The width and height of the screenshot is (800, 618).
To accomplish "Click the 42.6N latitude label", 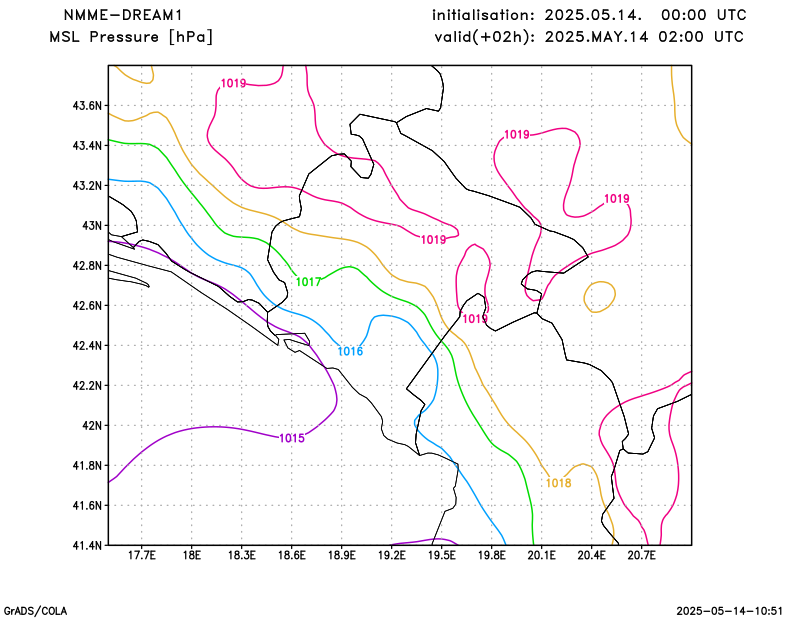I will 87,306.
